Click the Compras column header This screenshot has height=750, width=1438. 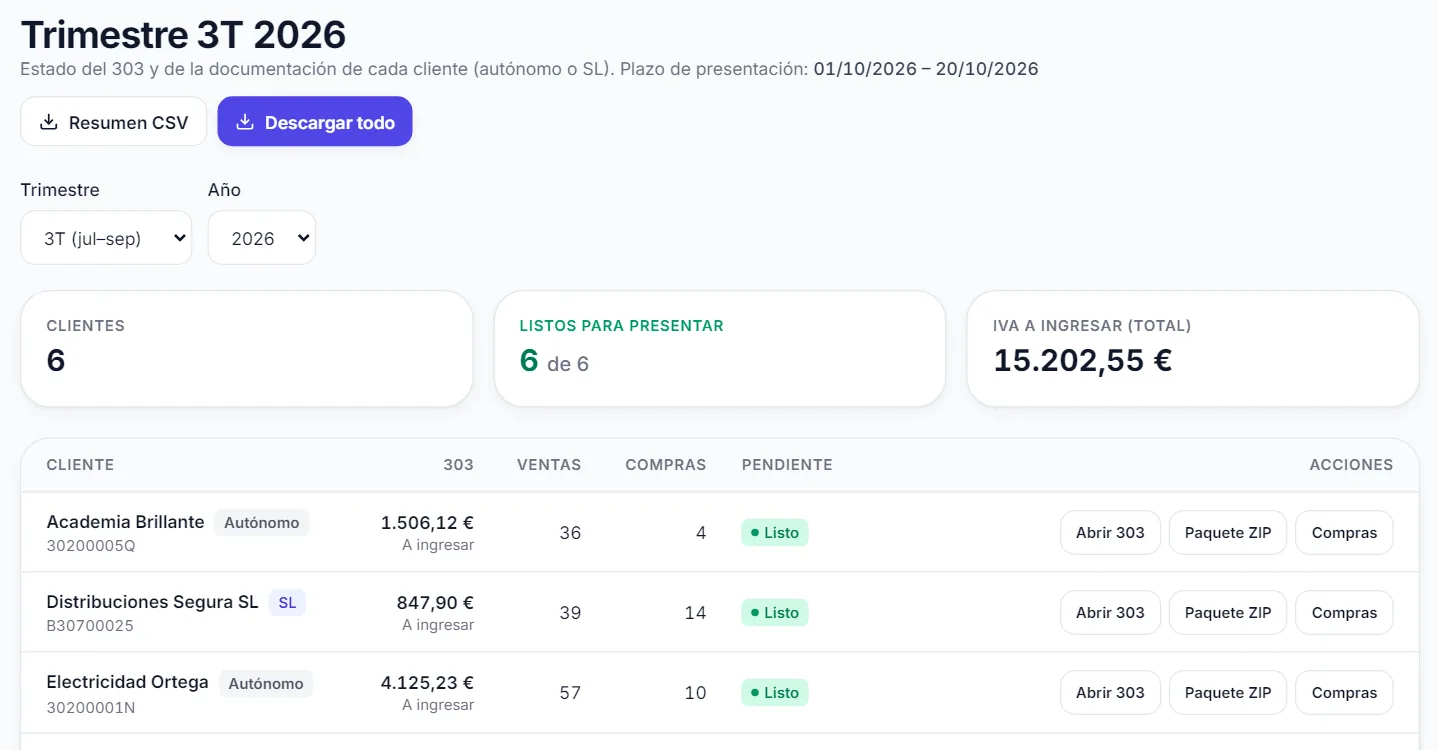(666, 465)
